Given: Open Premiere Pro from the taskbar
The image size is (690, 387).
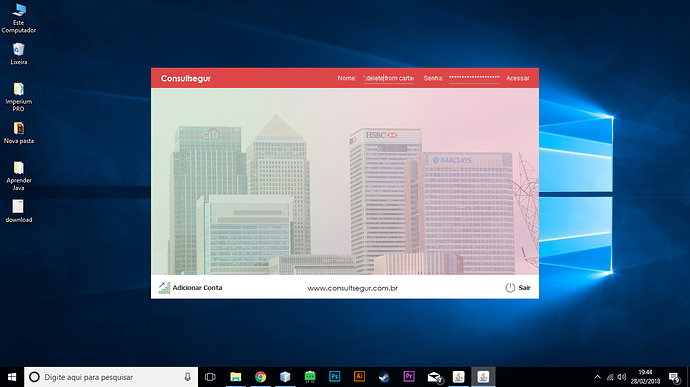Looking at the screenshot, I should [409, 376].
